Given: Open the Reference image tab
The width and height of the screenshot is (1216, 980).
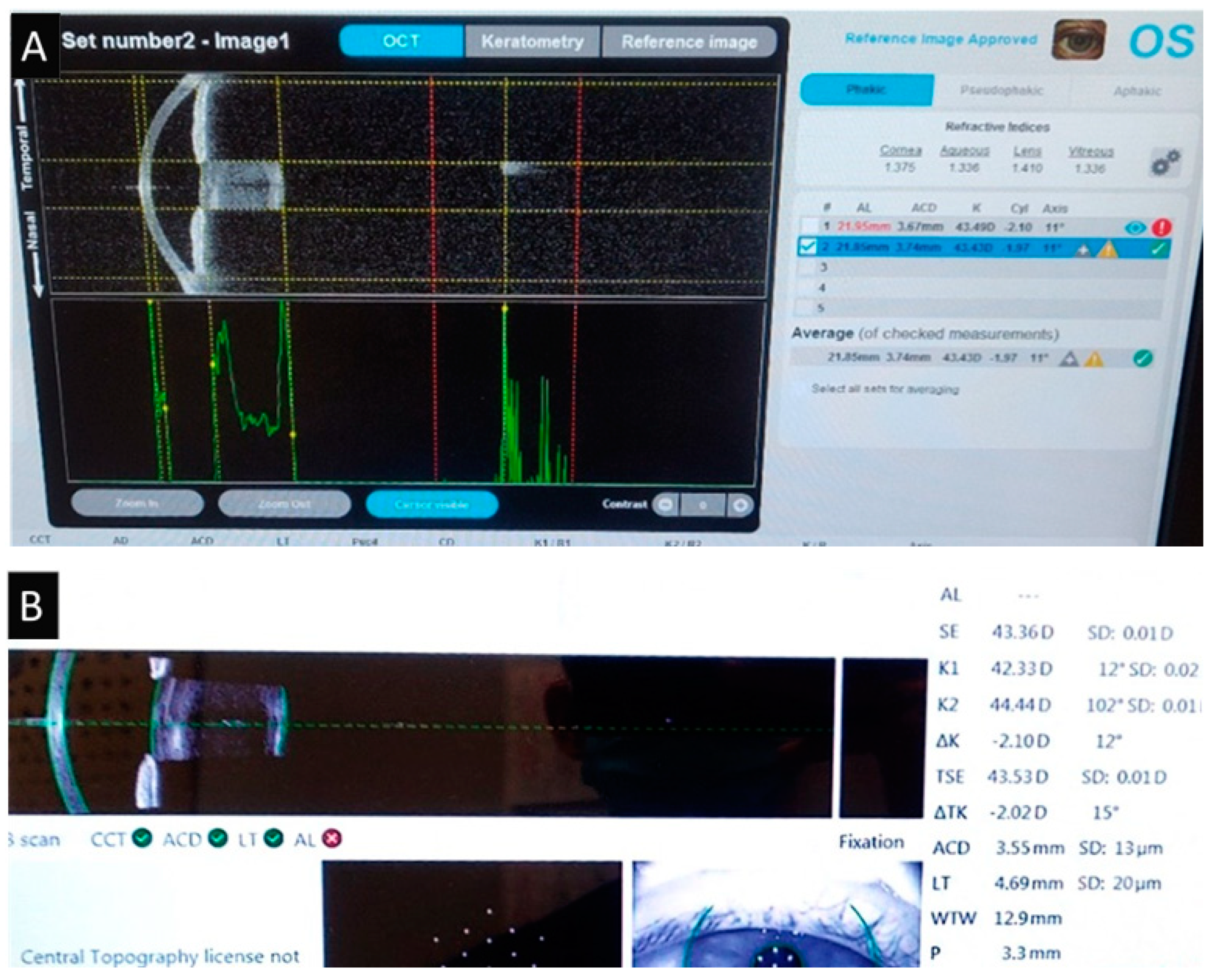Looking at the screenshot, I should coord(689,42).
